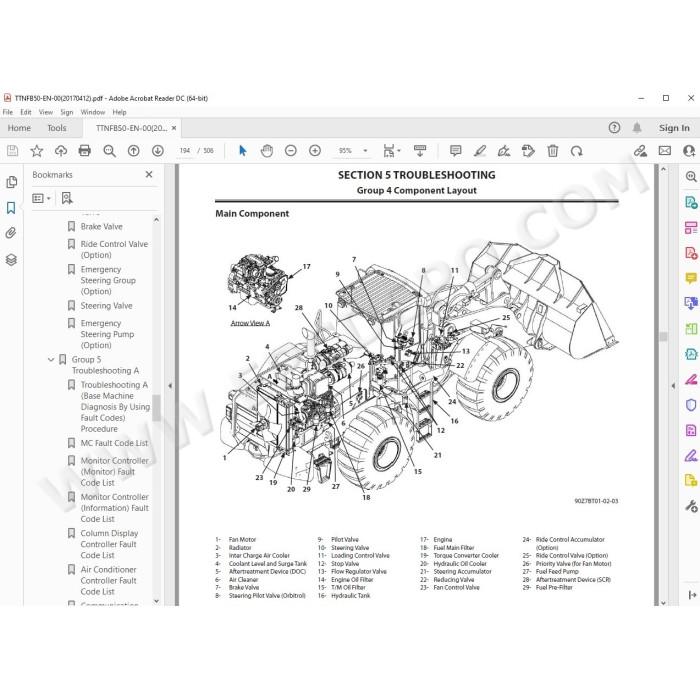Open the Column Display Controller Fault bookmark
700x700 pixels.
pyautogui.click(x=109, y=544)
